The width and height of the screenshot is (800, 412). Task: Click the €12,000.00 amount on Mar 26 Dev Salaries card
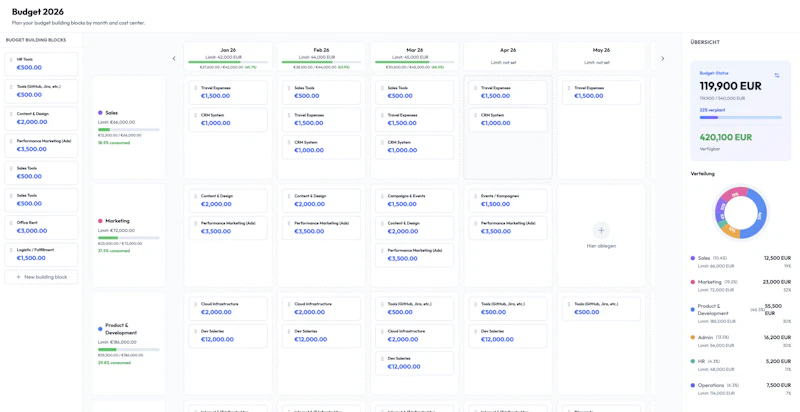pos(404,366)
